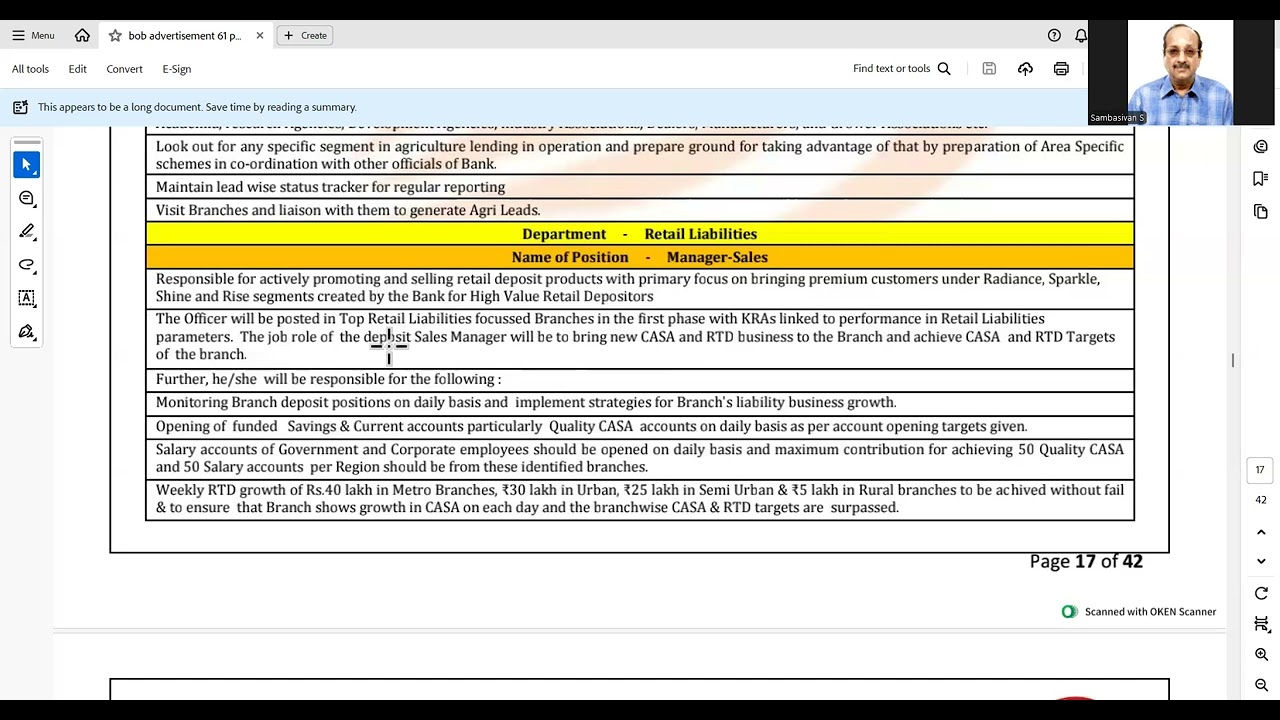The width and height of the screenshot is (1280, 720).
Task: Choose the Add comment tool
Action: pos(27,198)
